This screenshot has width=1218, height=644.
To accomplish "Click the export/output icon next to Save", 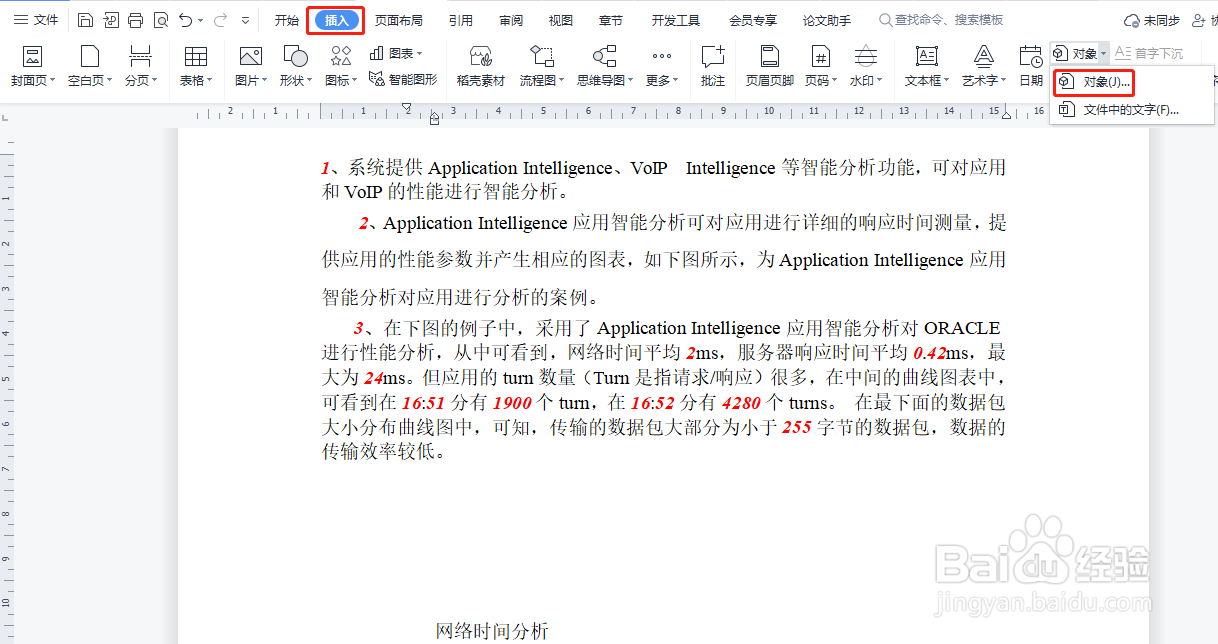I will [x=111, y=20].
